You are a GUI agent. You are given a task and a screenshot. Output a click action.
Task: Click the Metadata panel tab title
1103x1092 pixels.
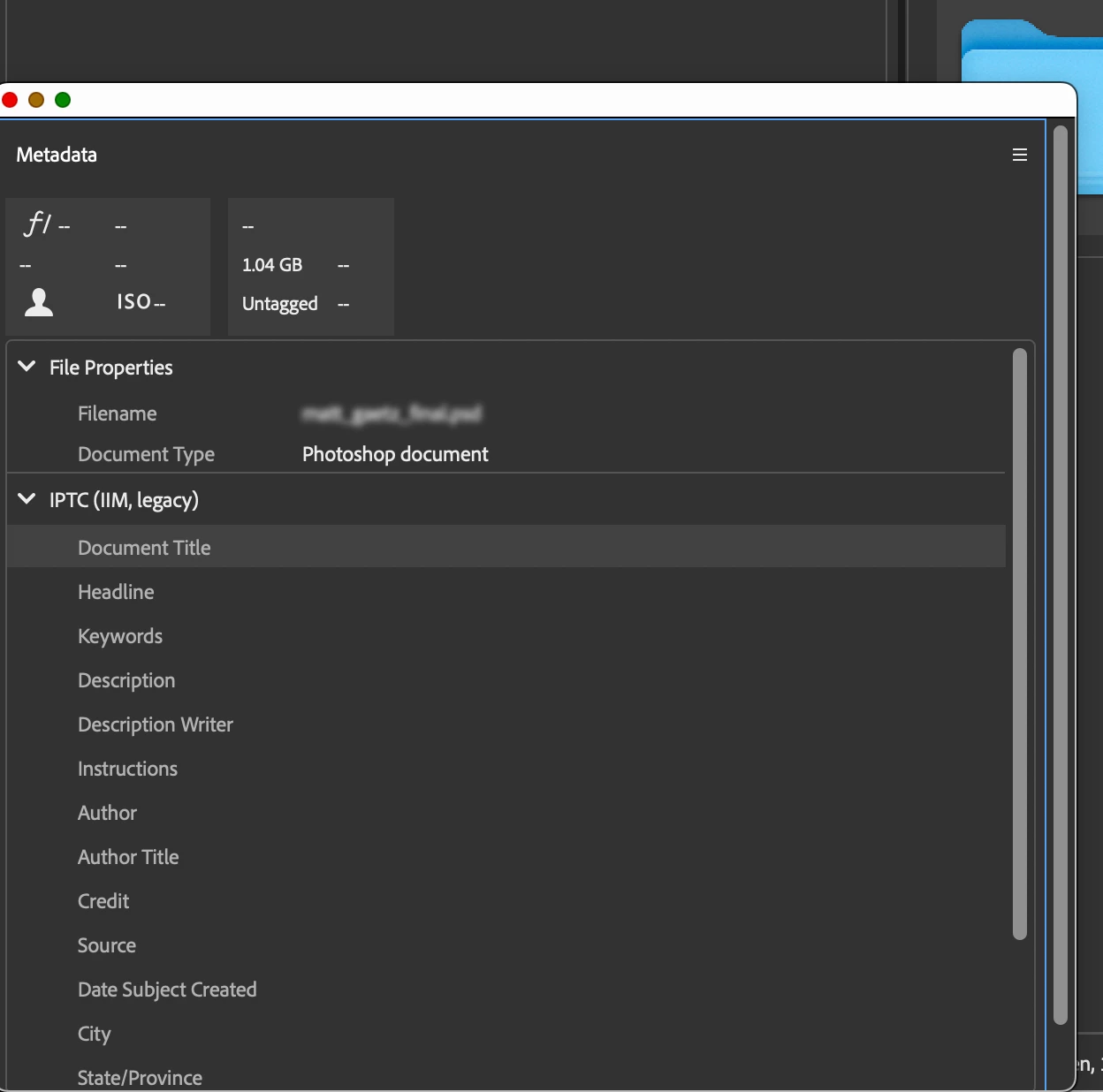click(x=57, y=155)
